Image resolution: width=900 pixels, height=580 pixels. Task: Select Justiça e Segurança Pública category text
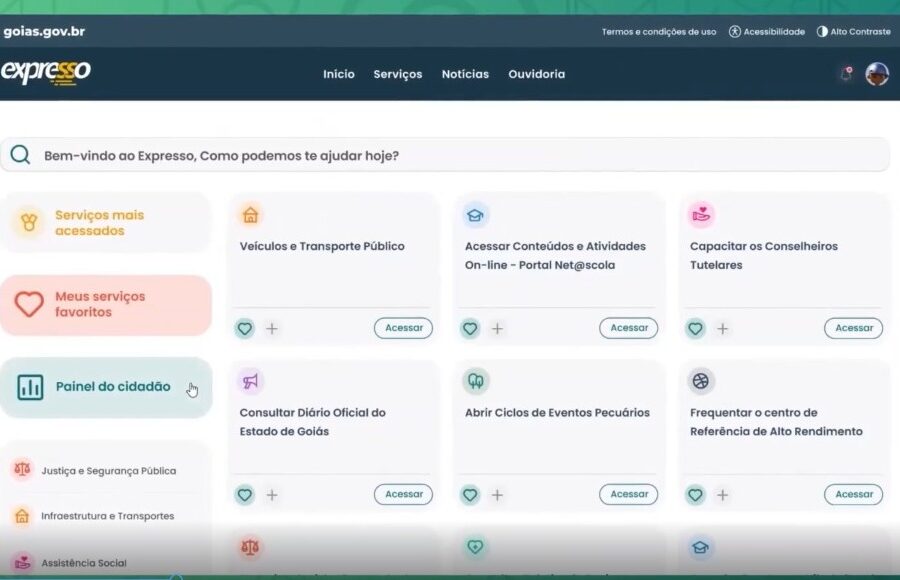point(108,470)
